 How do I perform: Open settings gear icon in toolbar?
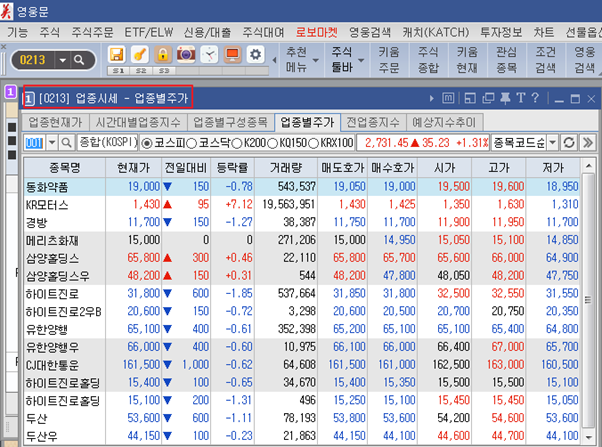[255, 55]
